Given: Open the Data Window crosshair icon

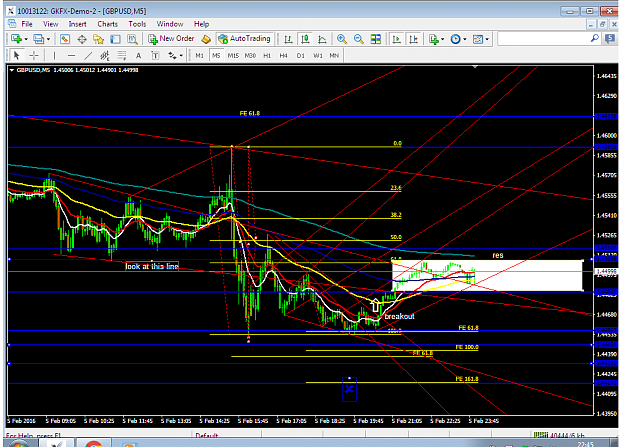Looking at the screenshot, I should coord(82,39).
